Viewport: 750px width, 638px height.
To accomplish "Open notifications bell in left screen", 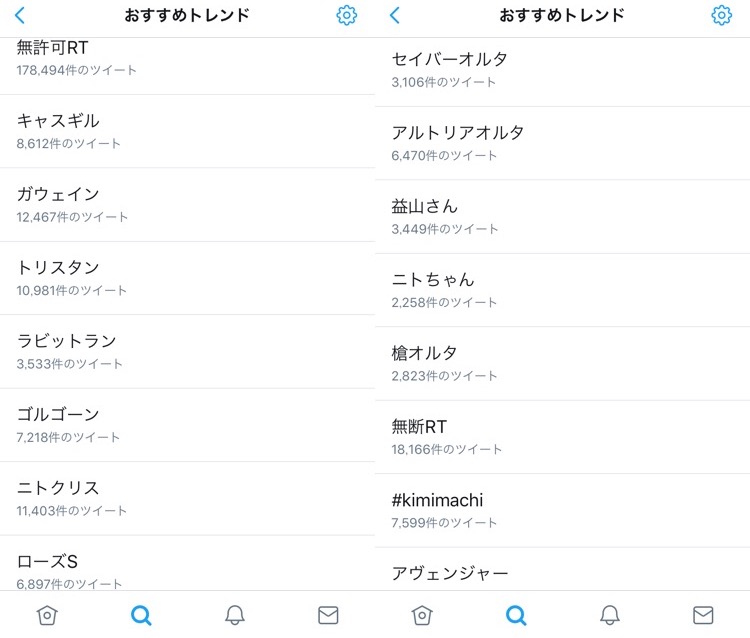I will tap(235, 615).
